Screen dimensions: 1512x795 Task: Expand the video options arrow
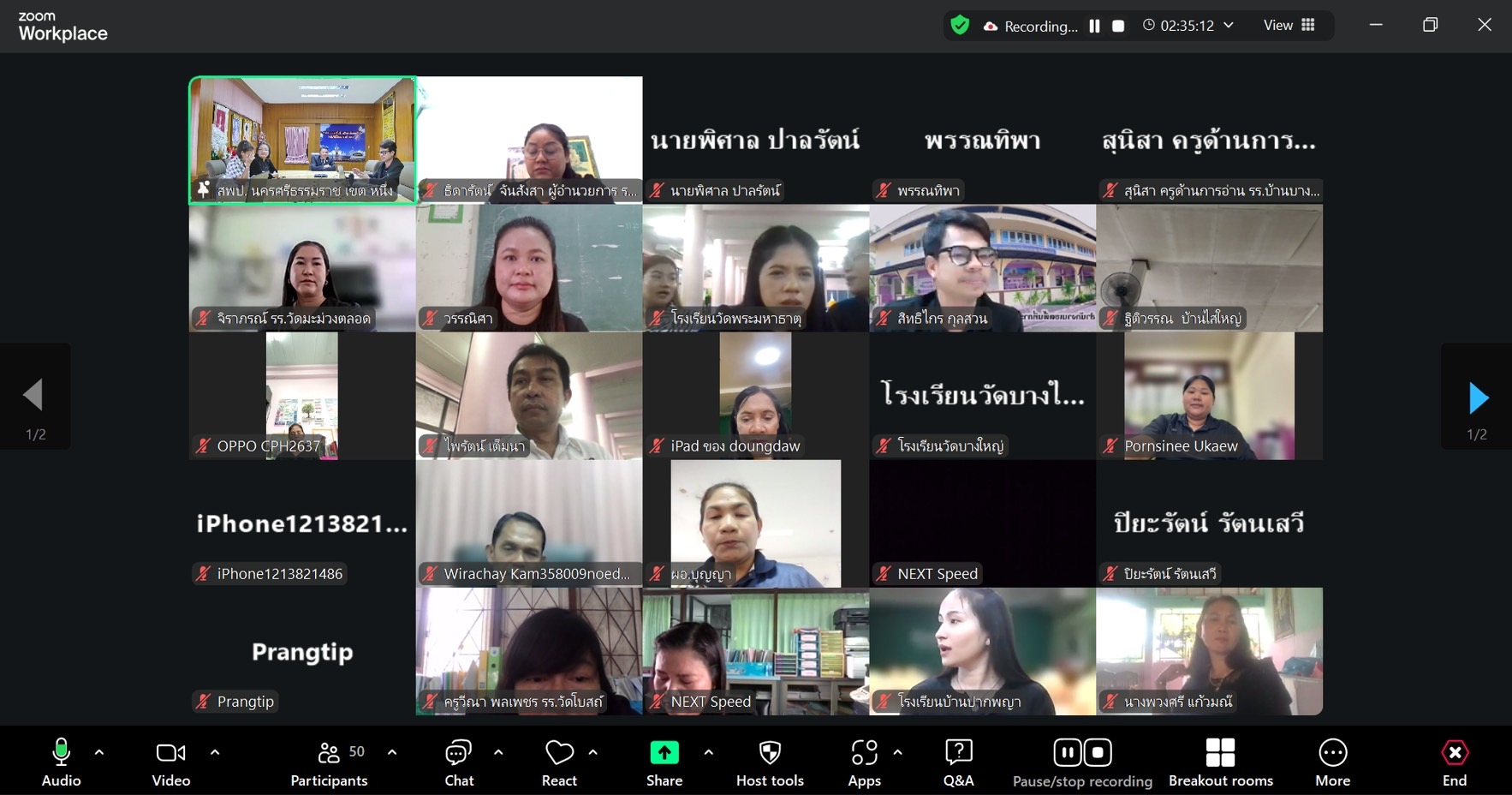pyautogui.click(x=215, y=752)
